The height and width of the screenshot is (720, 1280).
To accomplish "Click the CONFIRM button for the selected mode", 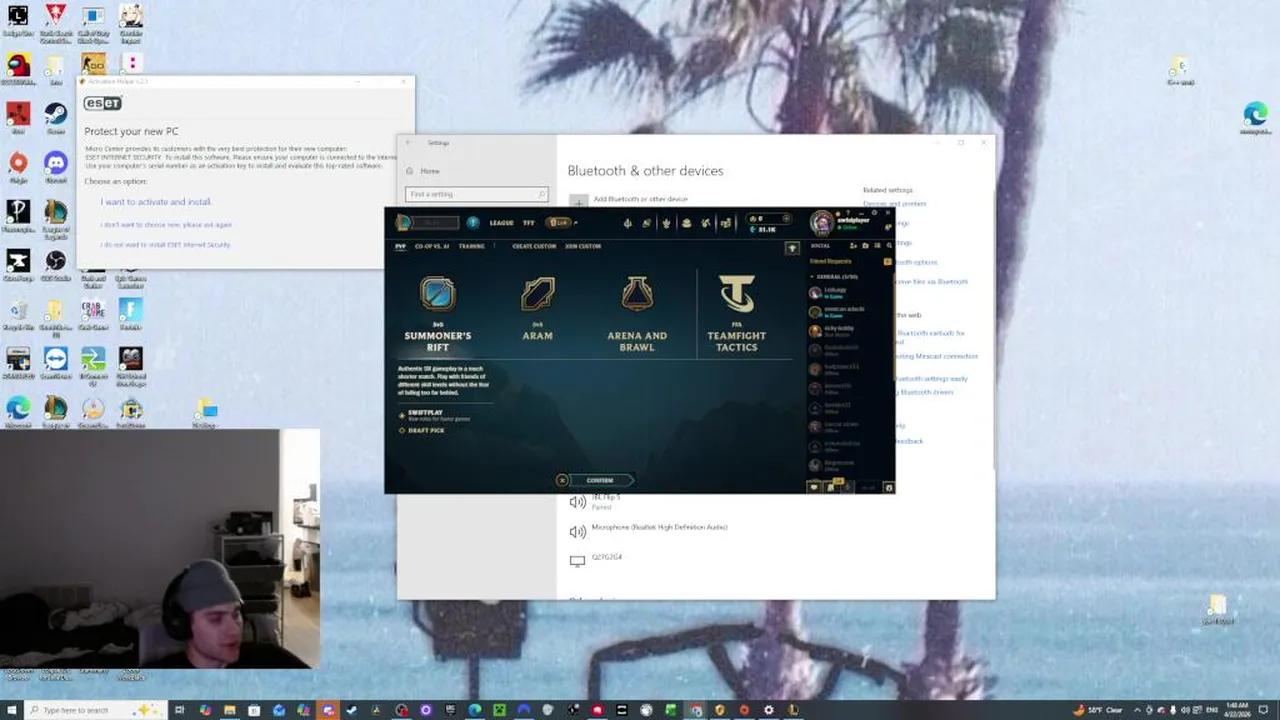I will click(x=599, y=480).
